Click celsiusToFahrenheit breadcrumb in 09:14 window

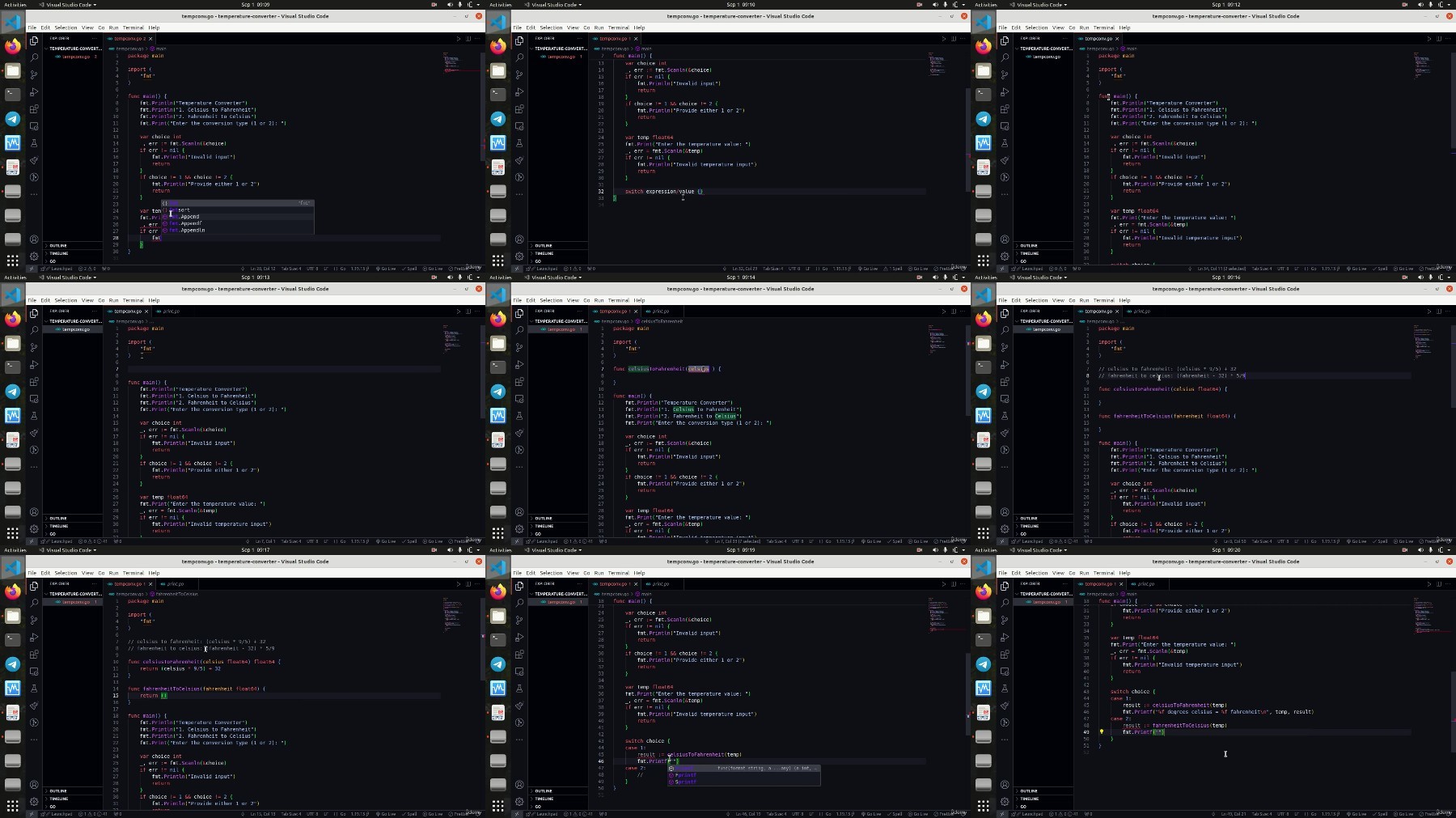coord(661,321)
